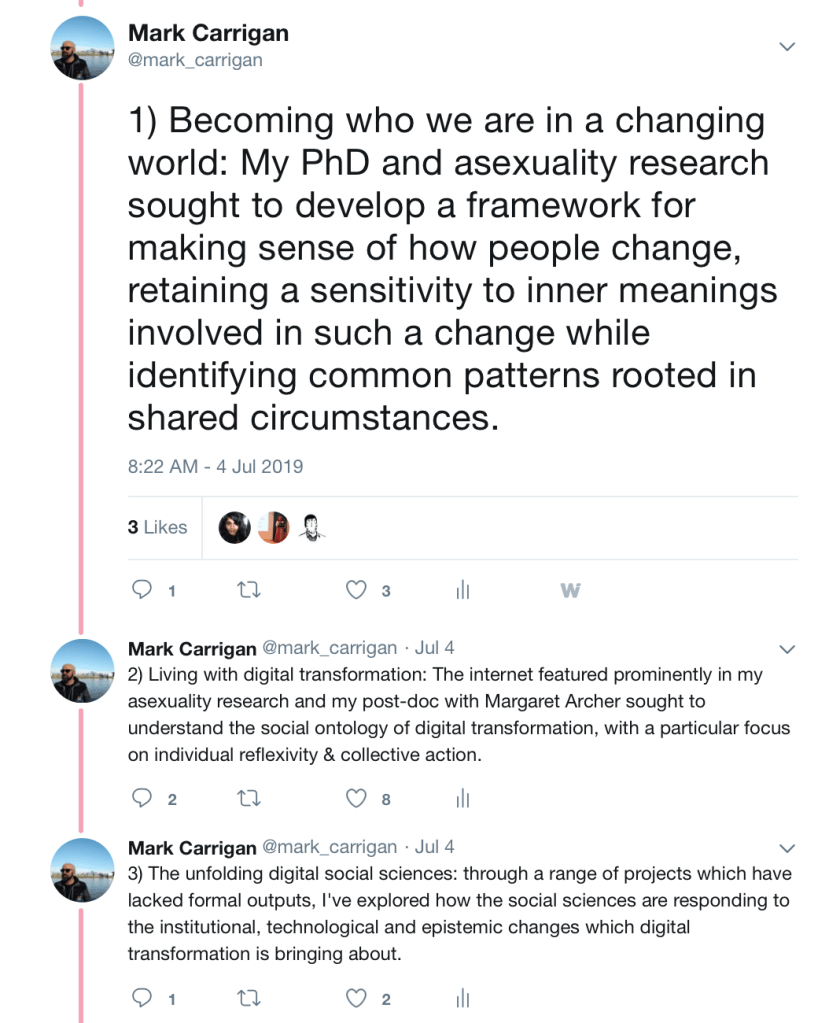Like the main tweet about asexuality research
Image resolution: width=840 pixels, height=1023 pixels.
tap(357, 591)
